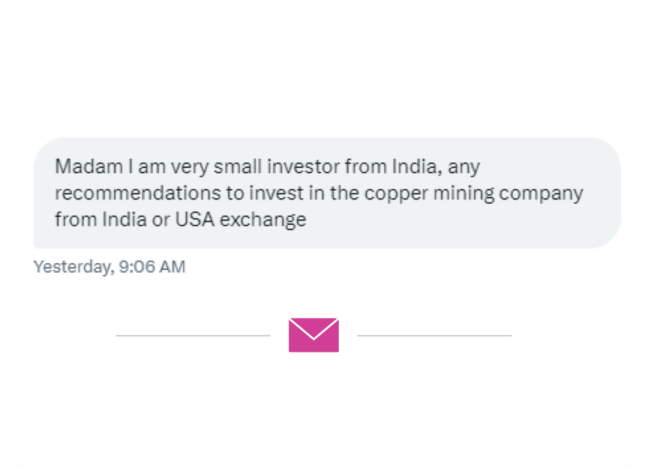
Task: Click the divider line right of envelope
Action: (434, 335)
